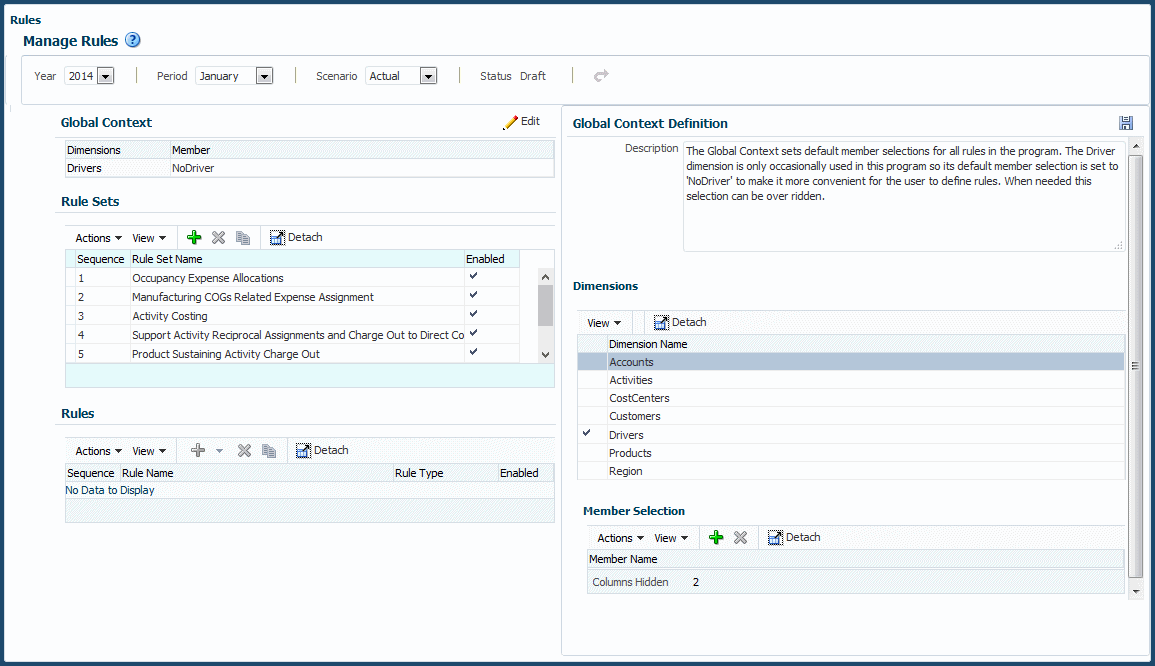Viewport: 1155px width, 666px height.
Task: Open Rule Sets View menu
Action: [149, 238]
